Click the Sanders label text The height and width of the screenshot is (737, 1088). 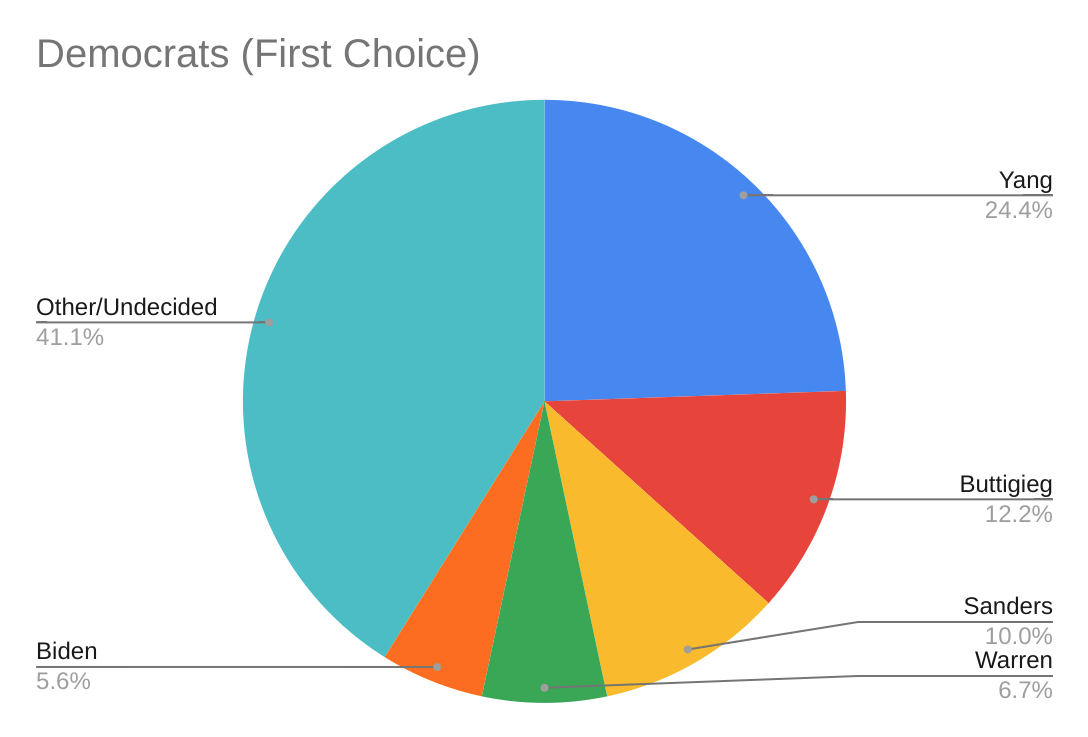1008,606
